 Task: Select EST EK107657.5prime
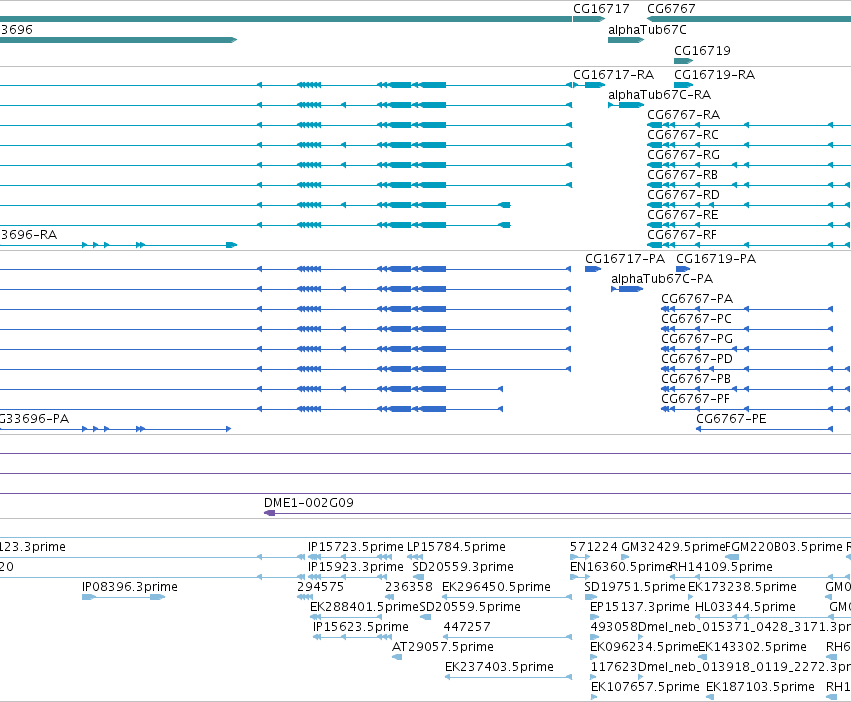(645, 687)
